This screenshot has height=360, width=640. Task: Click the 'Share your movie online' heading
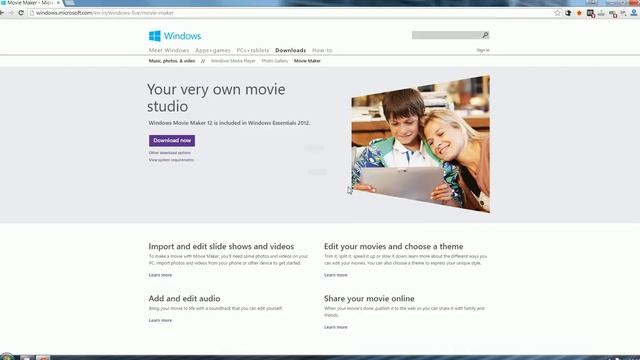tap(369, 299)
